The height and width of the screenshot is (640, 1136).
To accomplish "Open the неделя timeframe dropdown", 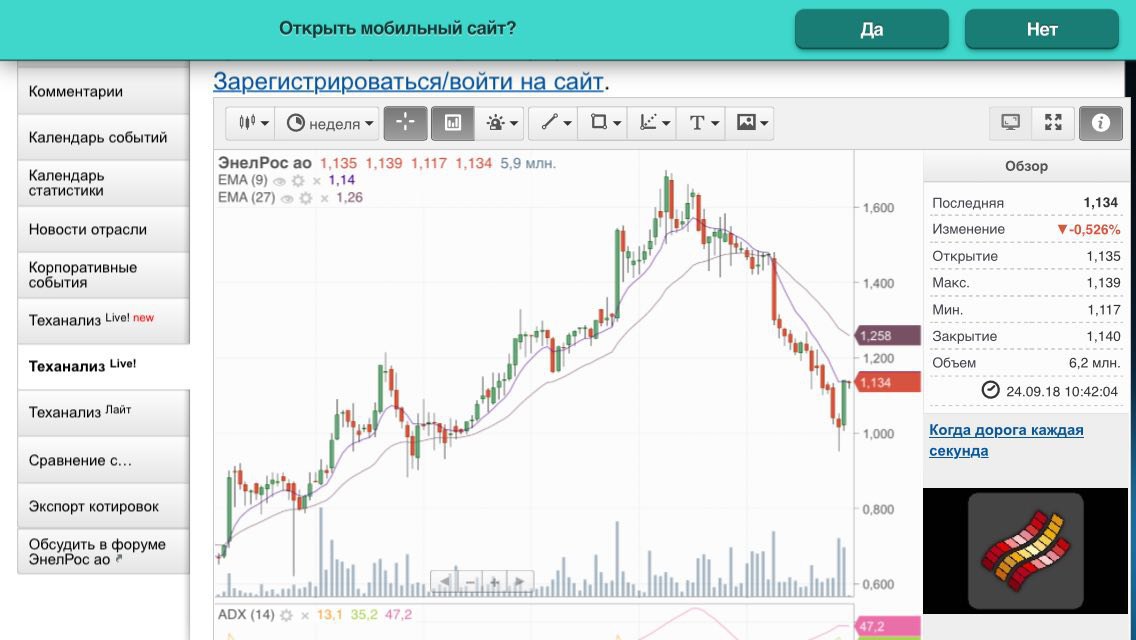I will click(329, 123).
